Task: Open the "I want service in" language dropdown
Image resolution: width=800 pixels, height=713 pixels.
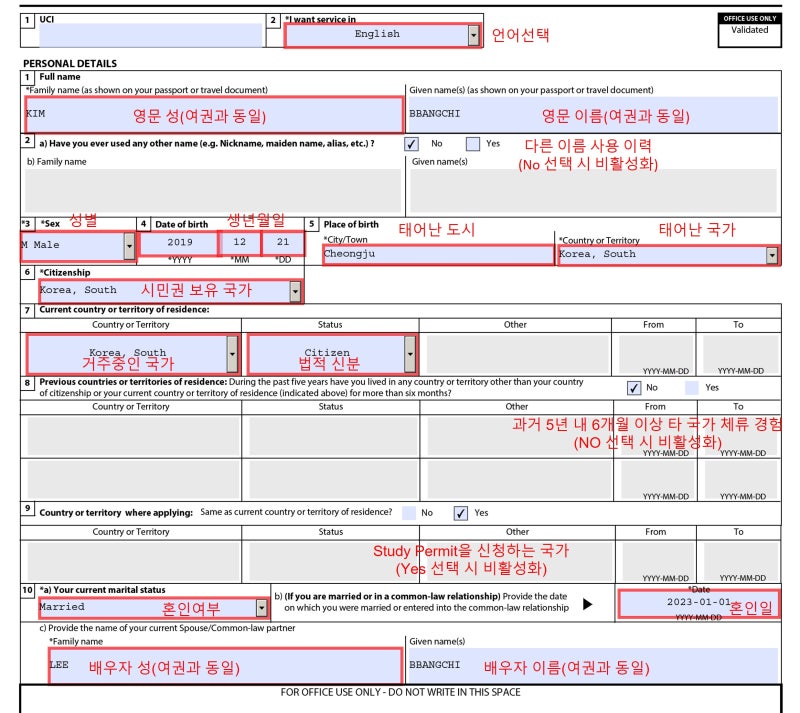Action: tap(472, 33)
